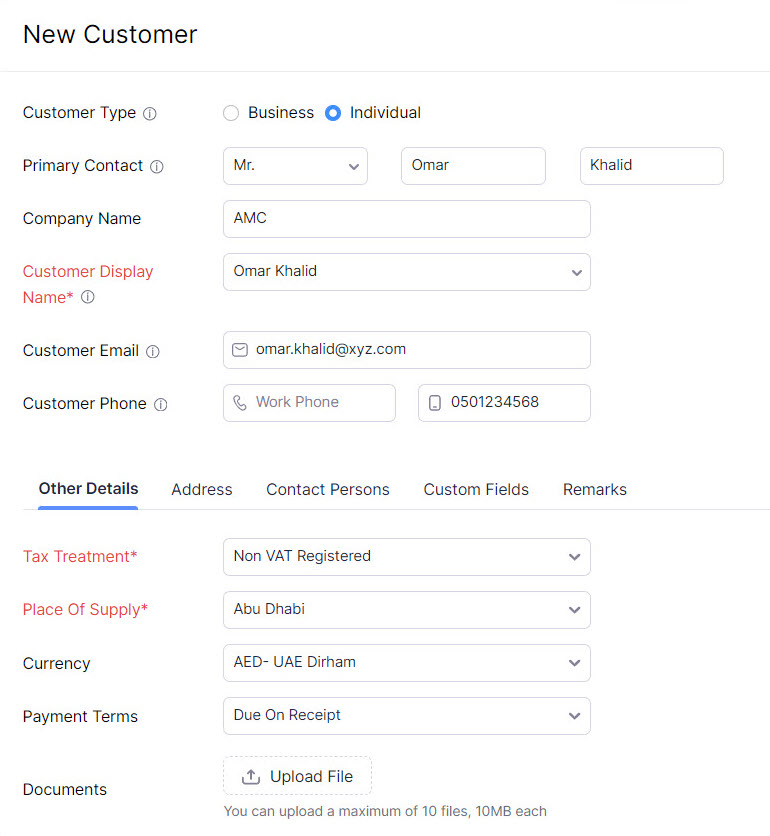Viewport: 770px width, 836px height.
Task: Expand the Customer Display Name dropdown
Action: (x=406, y=272)
